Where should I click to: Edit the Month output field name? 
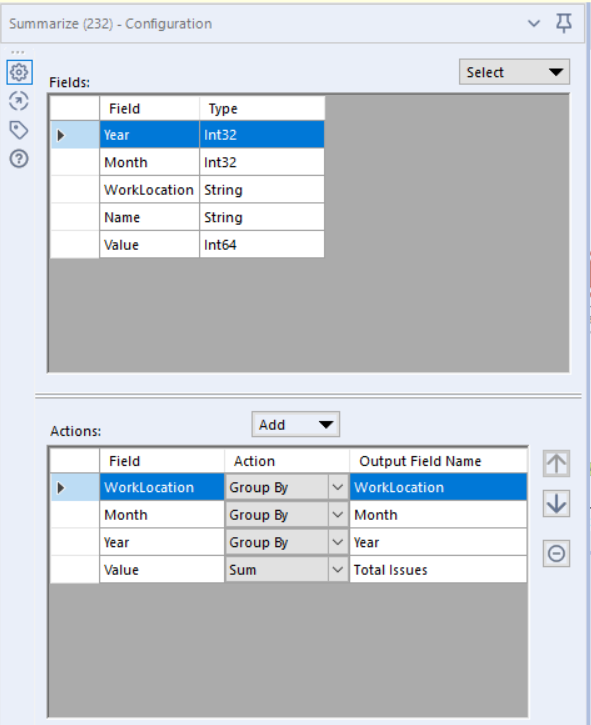[x=438, y=515]
